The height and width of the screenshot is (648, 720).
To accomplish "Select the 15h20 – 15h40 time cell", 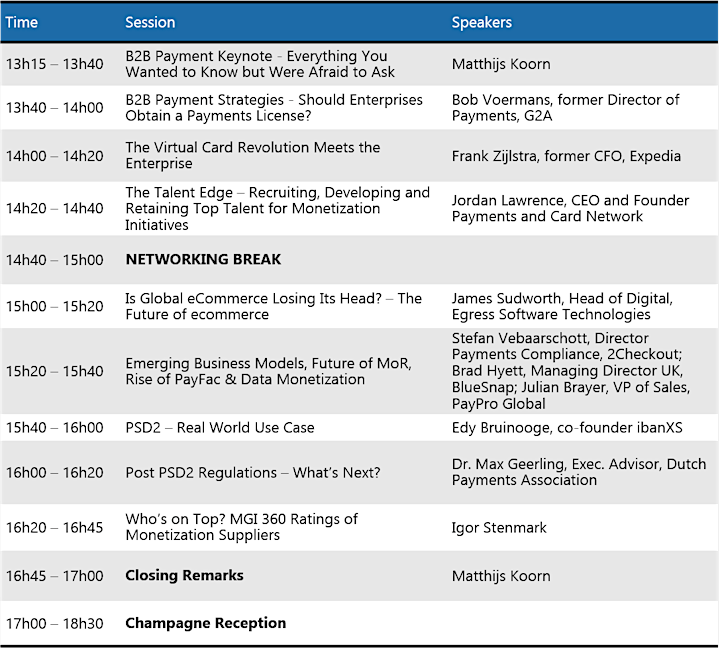I will click(x=55, y=371).
